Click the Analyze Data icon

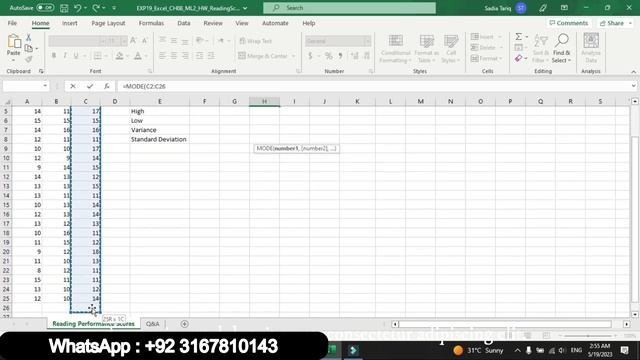pyautogui.click(x=591, y=48)
